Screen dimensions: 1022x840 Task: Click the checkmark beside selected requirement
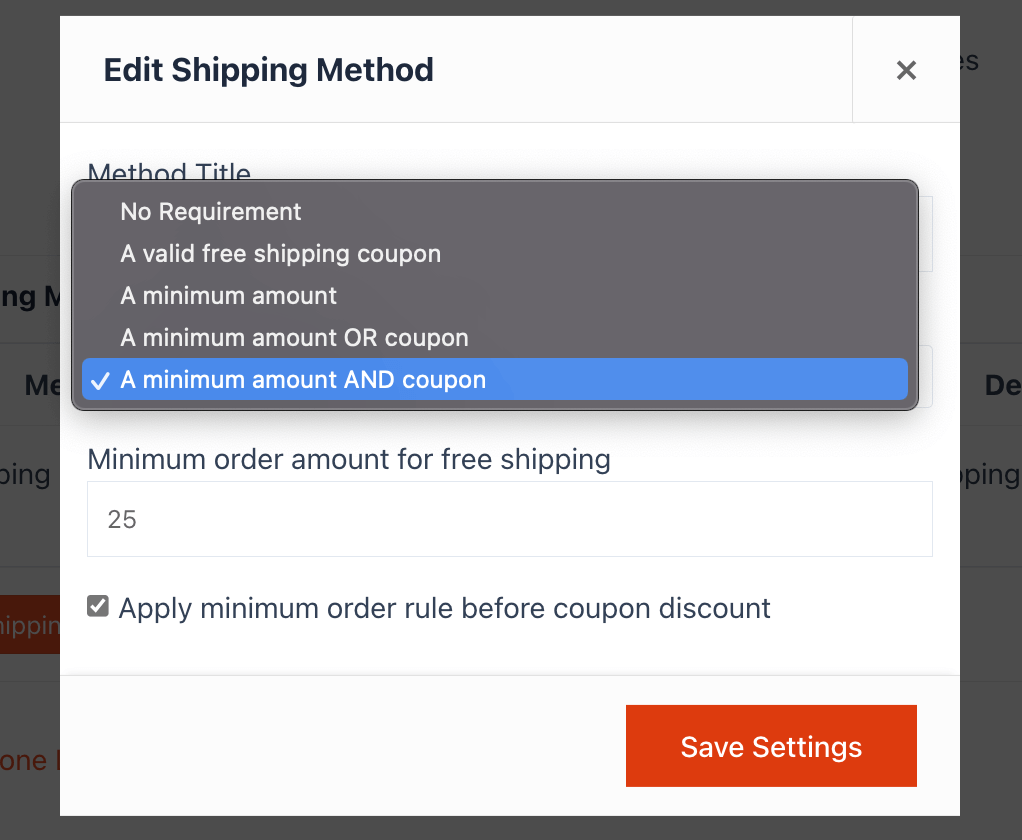[x=99, y=380]
